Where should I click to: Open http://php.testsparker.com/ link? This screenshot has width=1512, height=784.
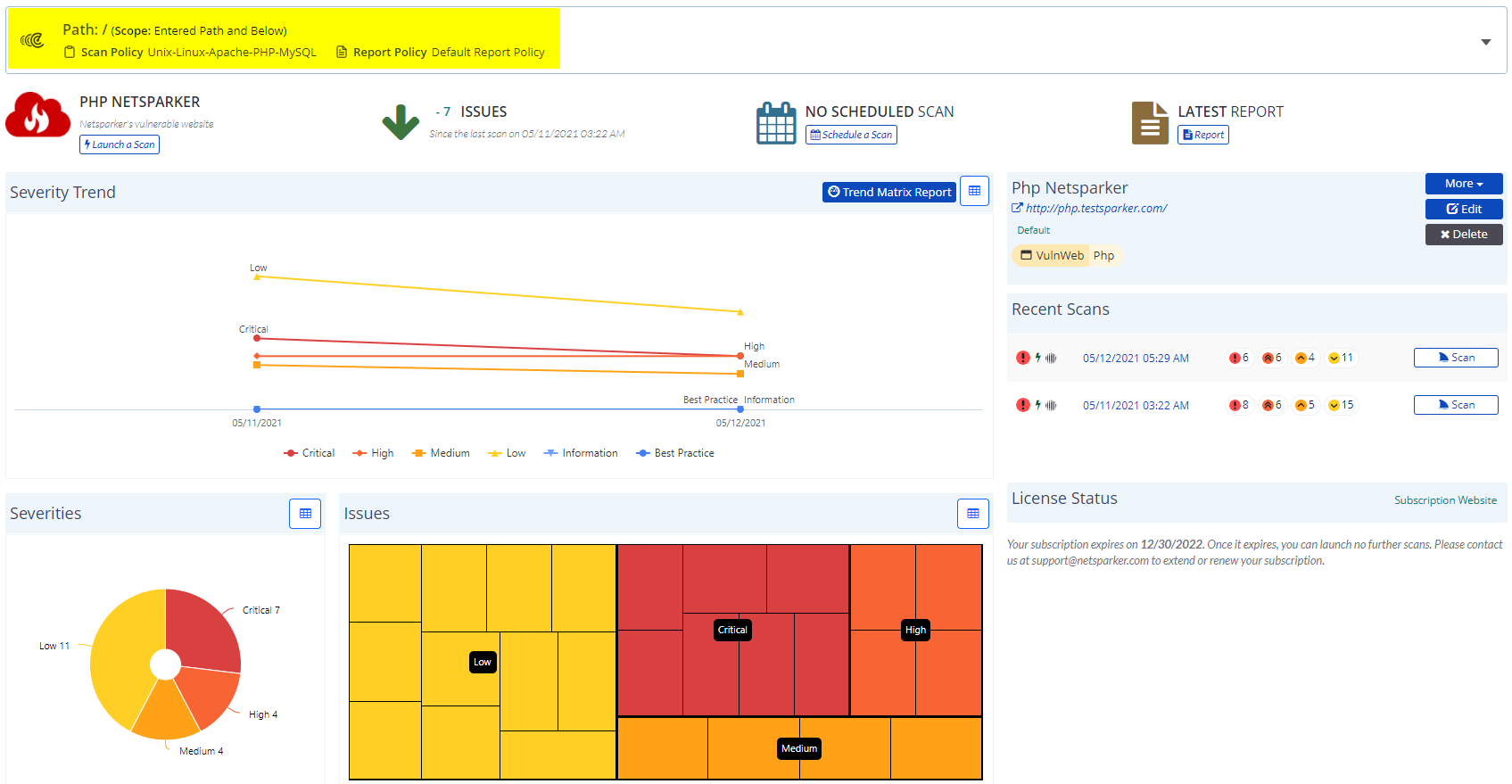(x=1095, y=208)
